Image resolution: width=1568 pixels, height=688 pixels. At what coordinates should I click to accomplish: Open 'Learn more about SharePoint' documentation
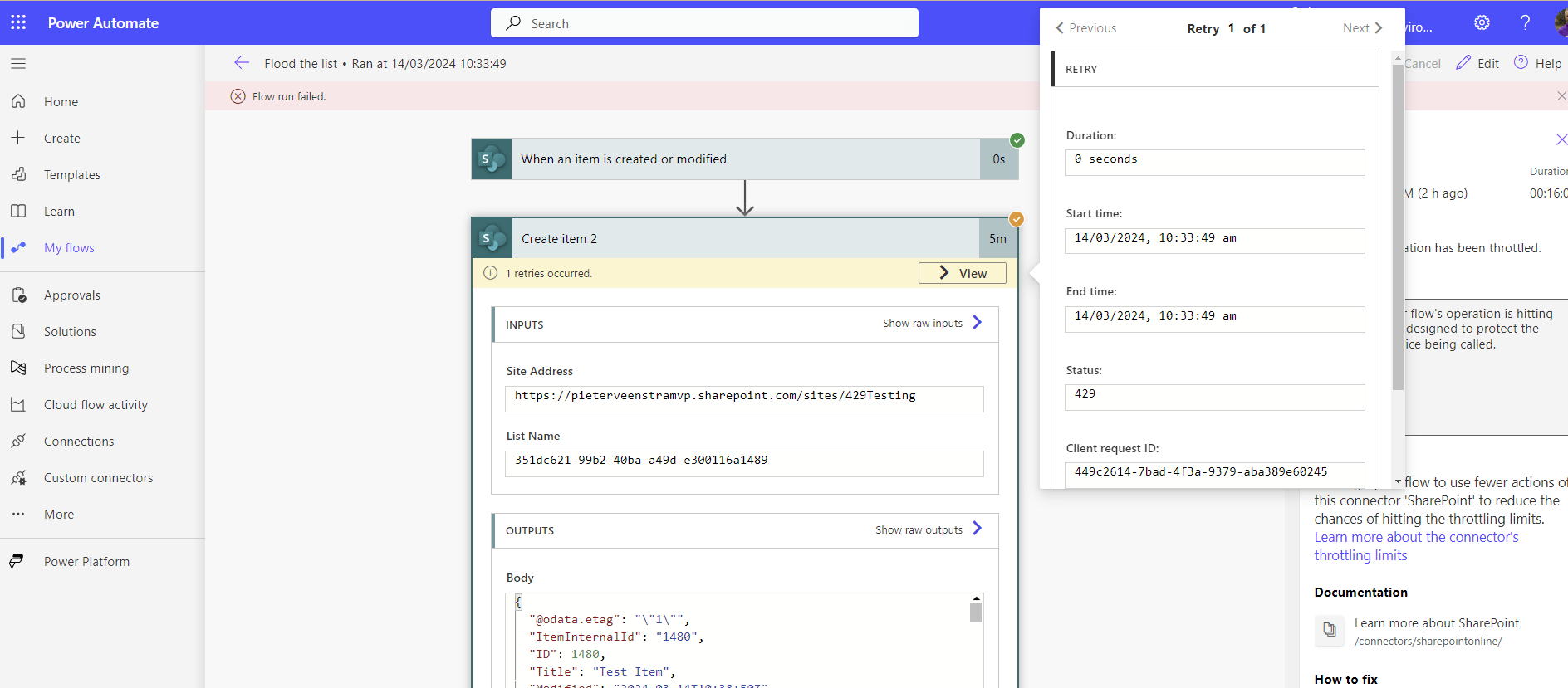(x=1436, y=622)
